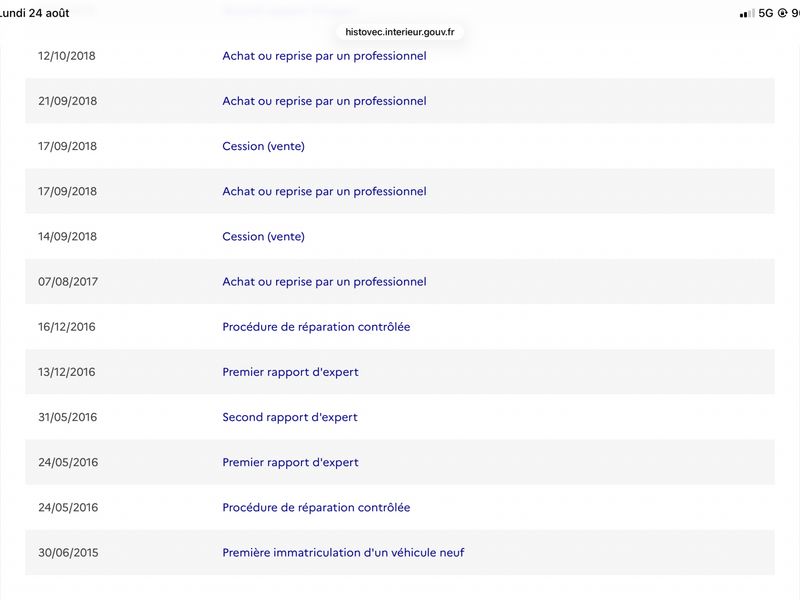Open Premier rapport d'expert dated 13/12/2016
The image size is (800, 600).
point(290,372)
